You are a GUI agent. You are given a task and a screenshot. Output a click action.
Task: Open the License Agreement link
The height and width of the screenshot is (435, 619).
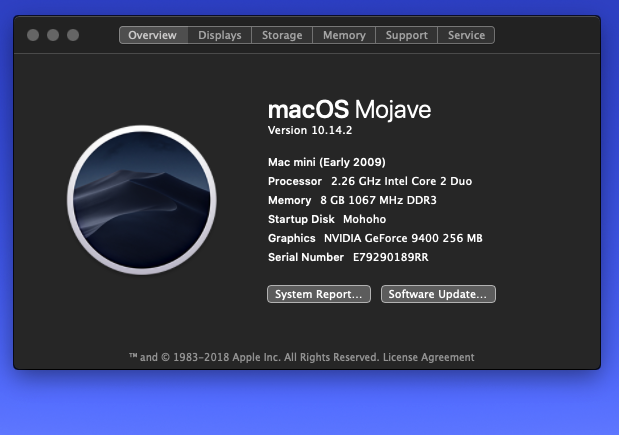pyautogui.click(x=428, y=357)
